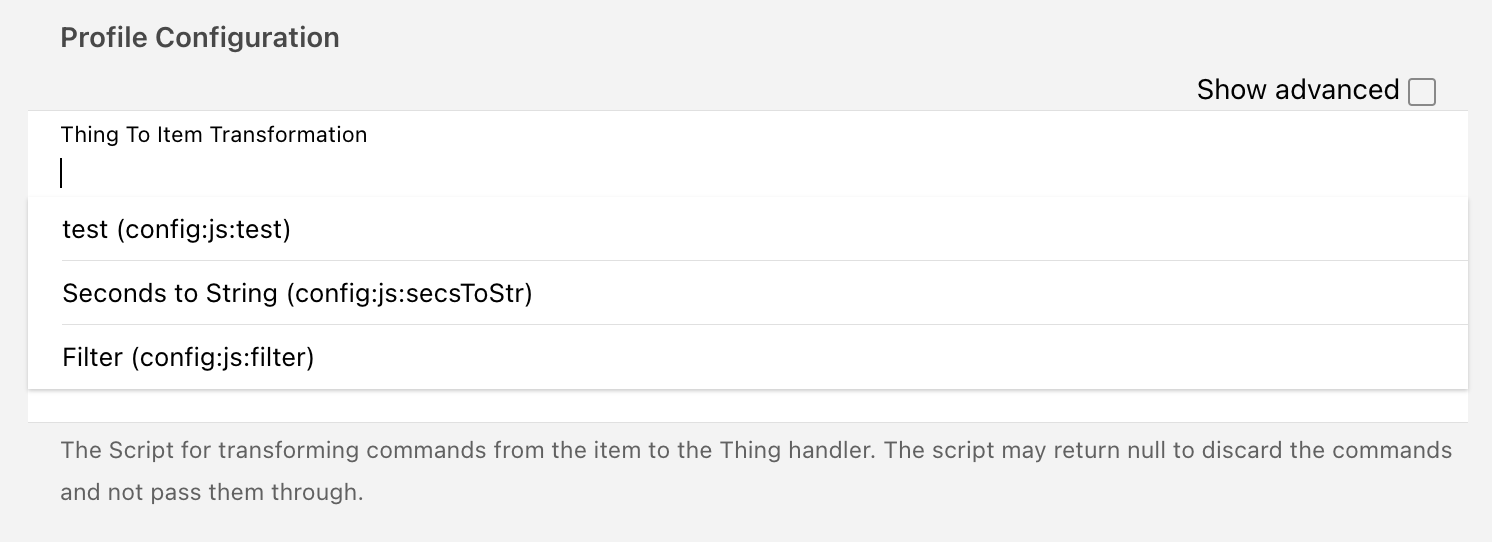Tick the box next to Show advanced
The image size is (1492, 542).
[1421, 92]
